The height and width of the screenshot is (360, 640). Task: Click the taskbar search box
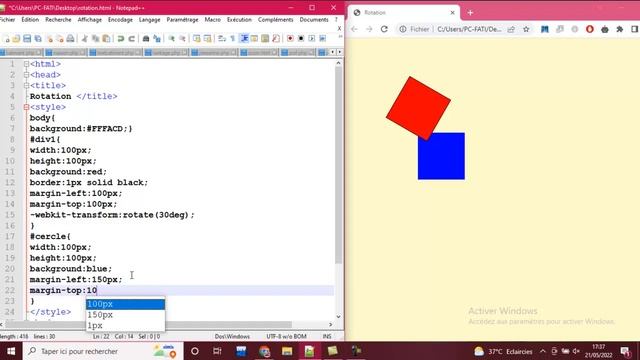103,351
